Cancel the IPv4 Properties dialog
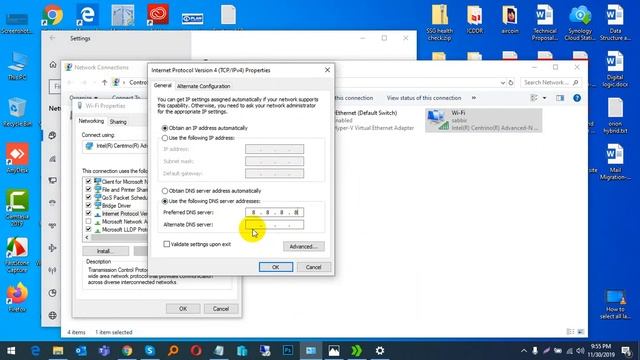Viewport: 640px width, 360px height. click(313, 267)
